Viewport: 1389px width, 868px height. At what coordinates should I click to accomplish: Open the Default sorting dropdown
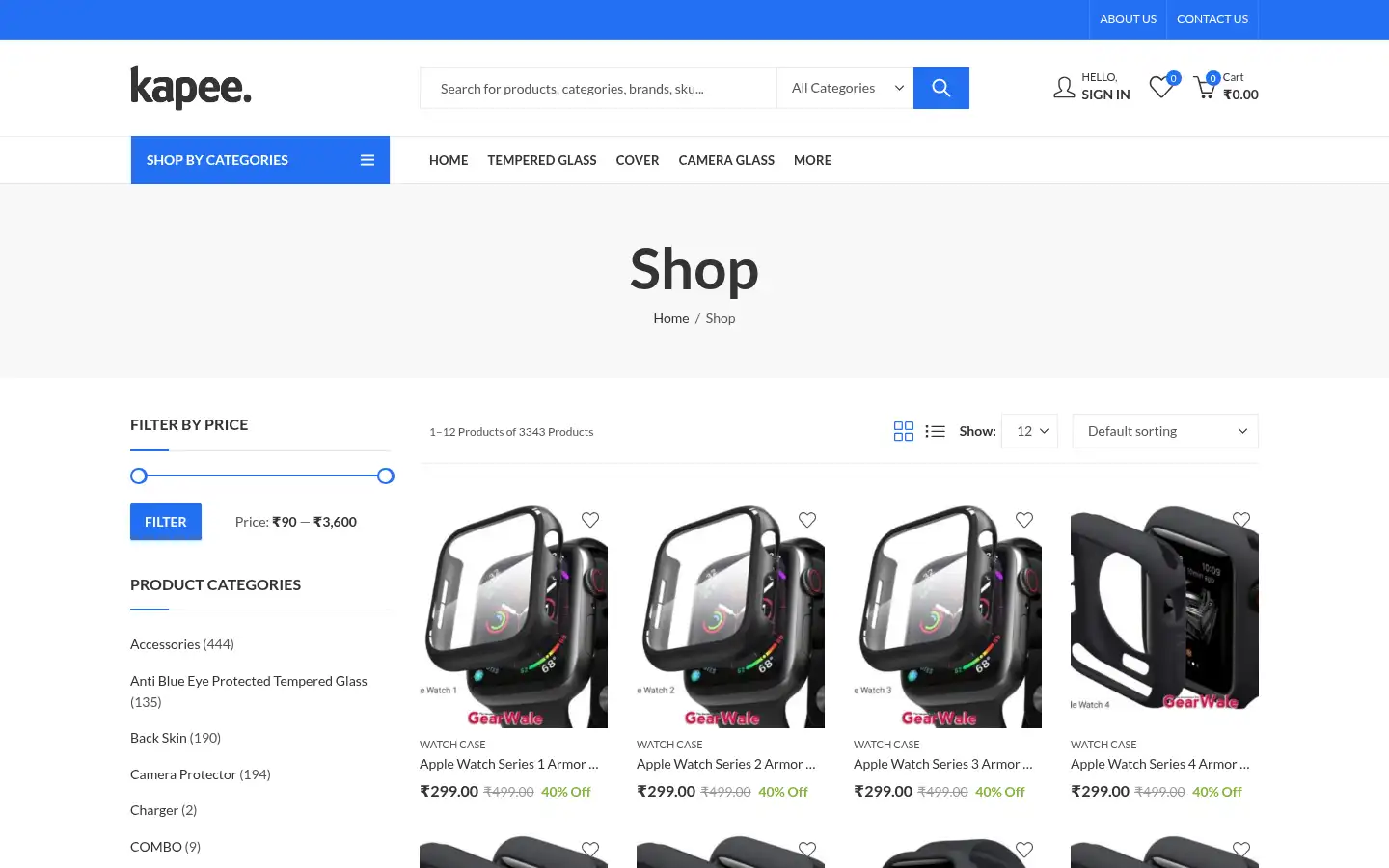[1165, 431]
